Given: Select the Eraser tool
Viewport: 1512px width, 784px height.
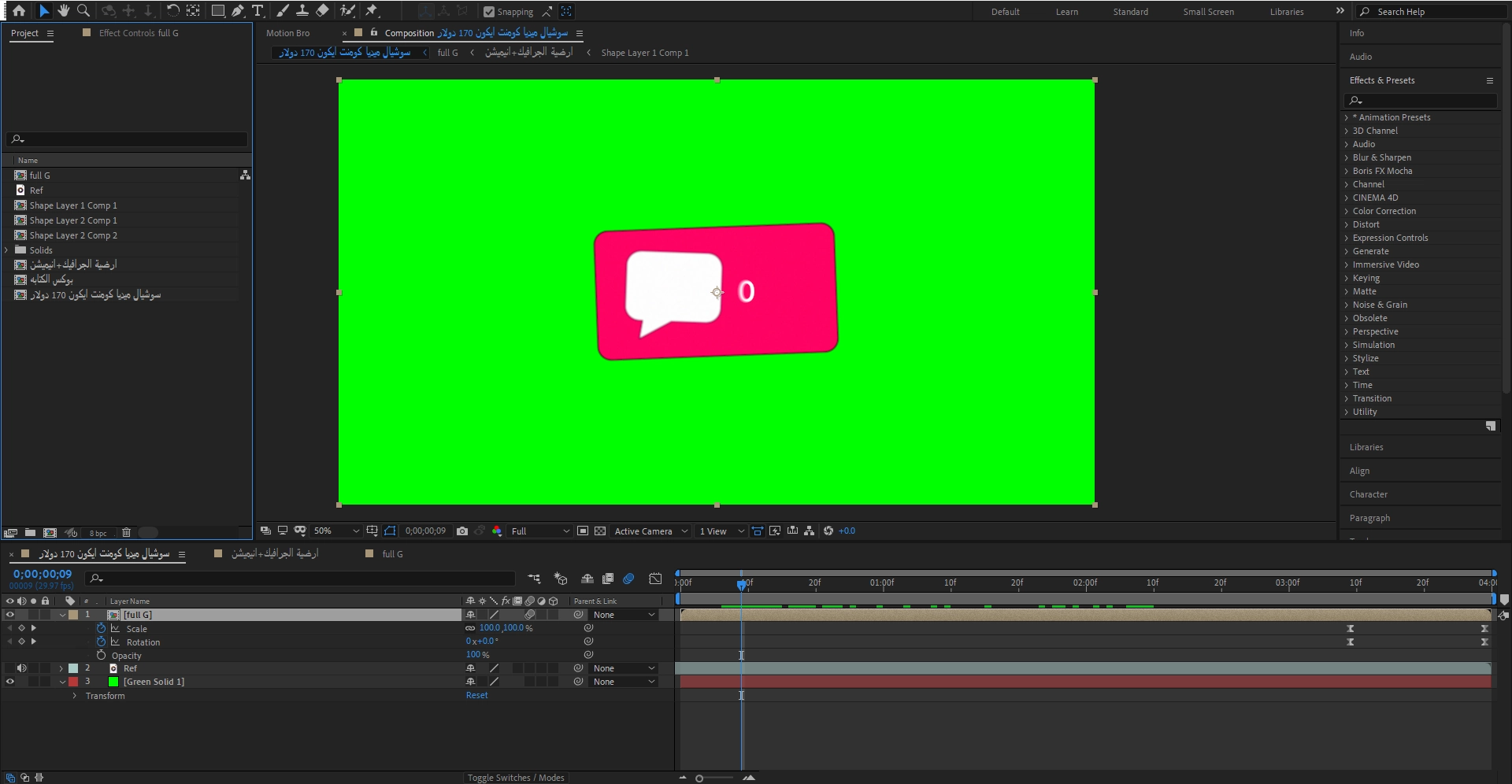Looking at the screenshot, I should click(x=322, y=11).
